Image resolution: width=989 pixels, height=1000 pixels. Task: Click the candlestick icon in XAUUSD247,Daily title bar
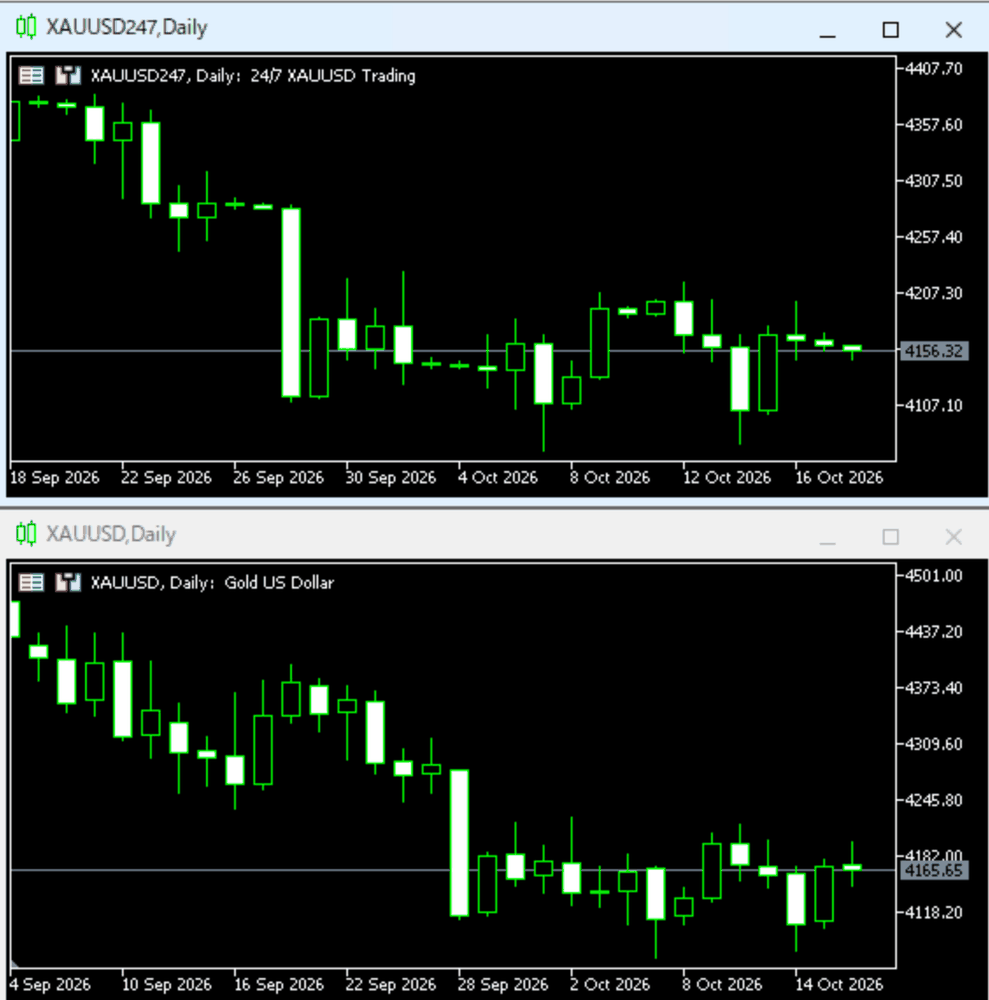(x=26, y=27)
